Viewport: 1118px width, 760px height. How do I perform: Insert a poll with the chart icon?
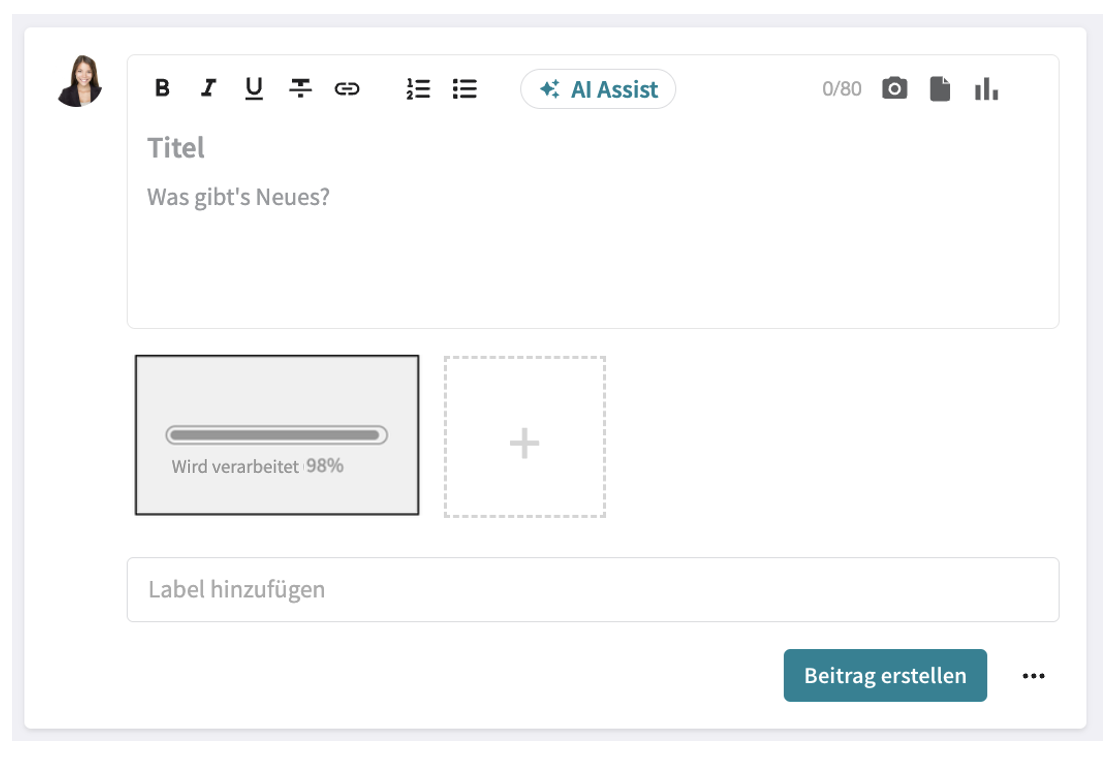tap(987, 88)
